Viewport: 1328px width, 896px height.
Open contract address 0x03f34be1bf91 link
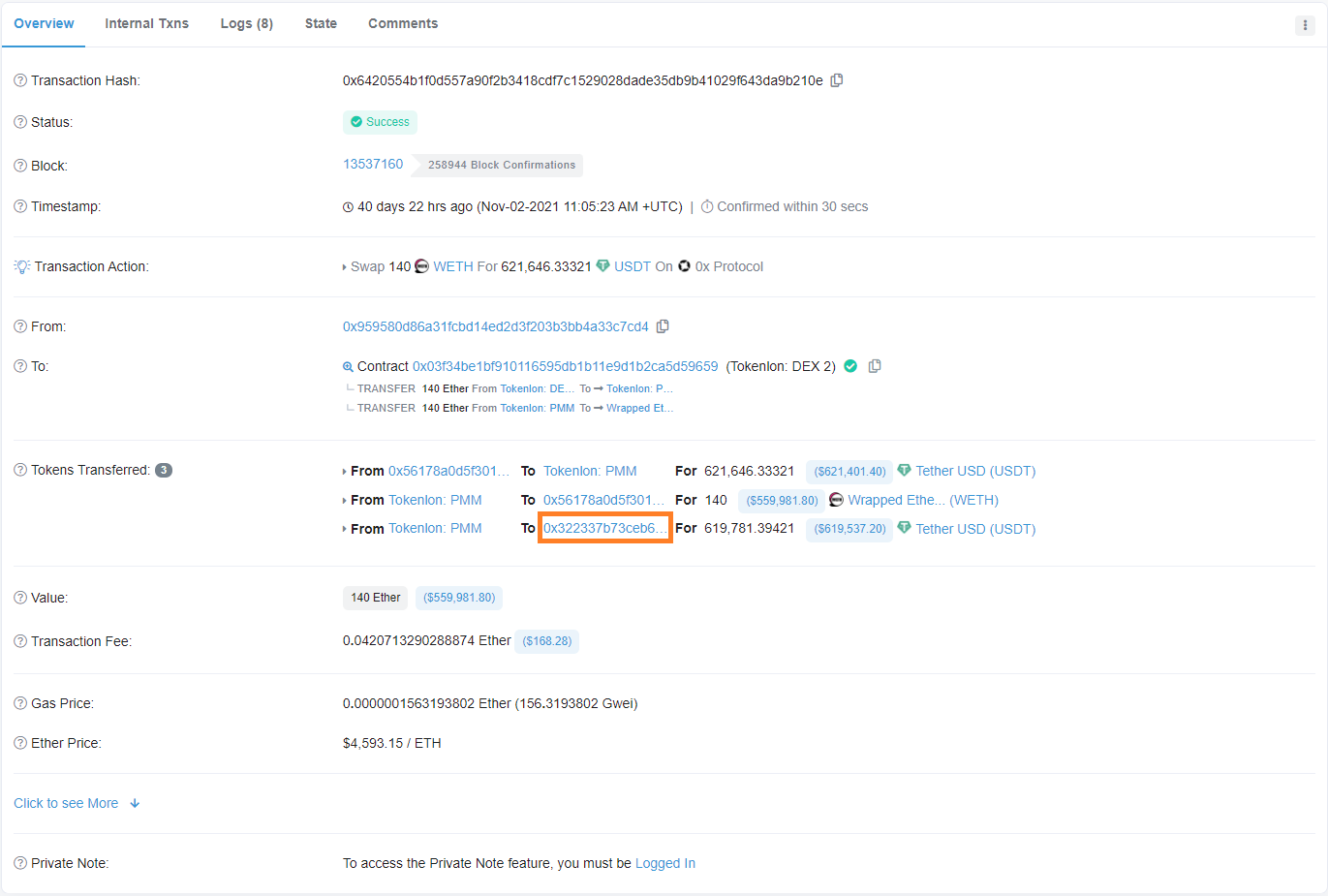point(566,366)
